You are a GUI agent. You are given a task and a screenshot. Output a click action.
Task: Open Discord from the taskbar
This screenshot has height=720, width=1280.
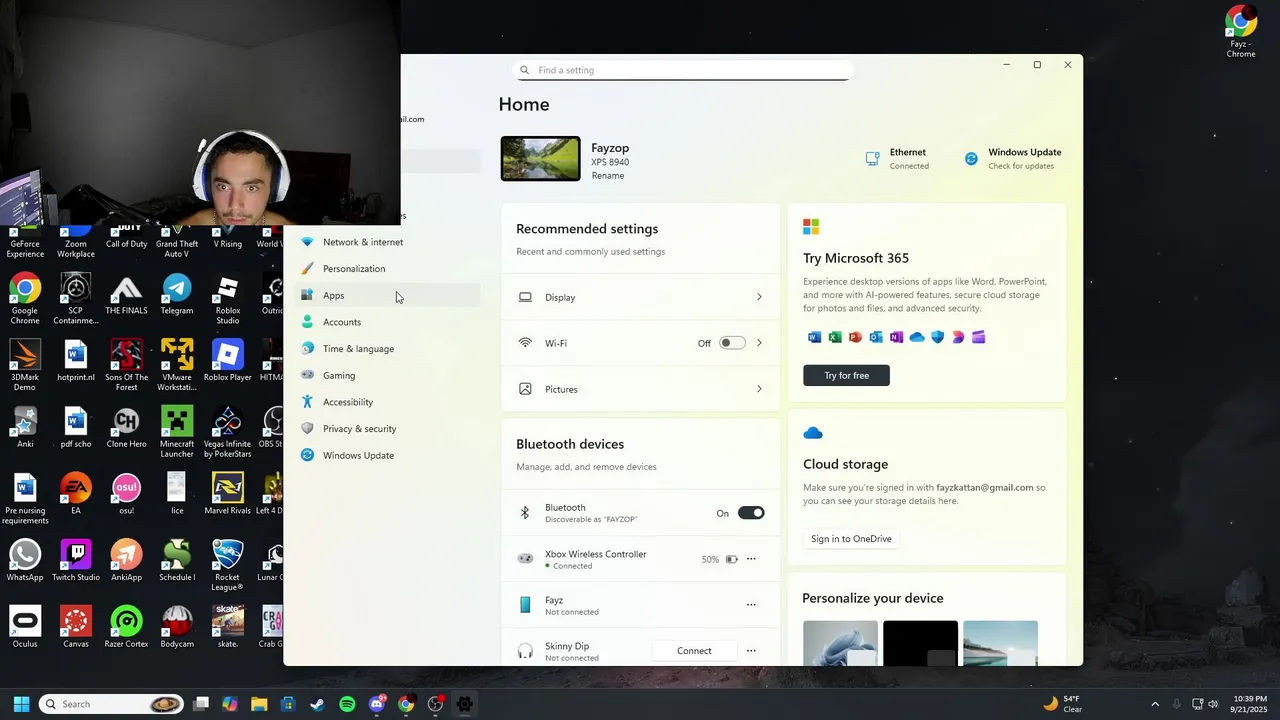377,704
